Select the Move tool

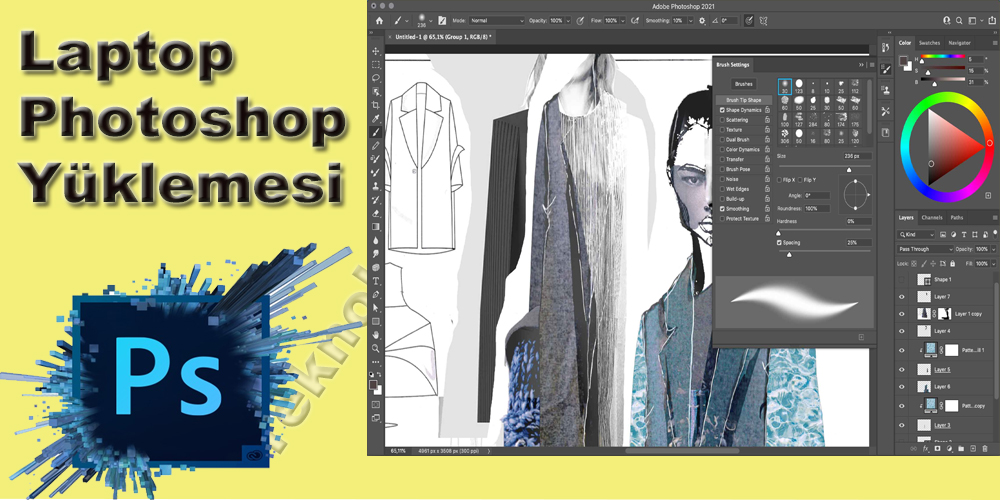[376, 51]
